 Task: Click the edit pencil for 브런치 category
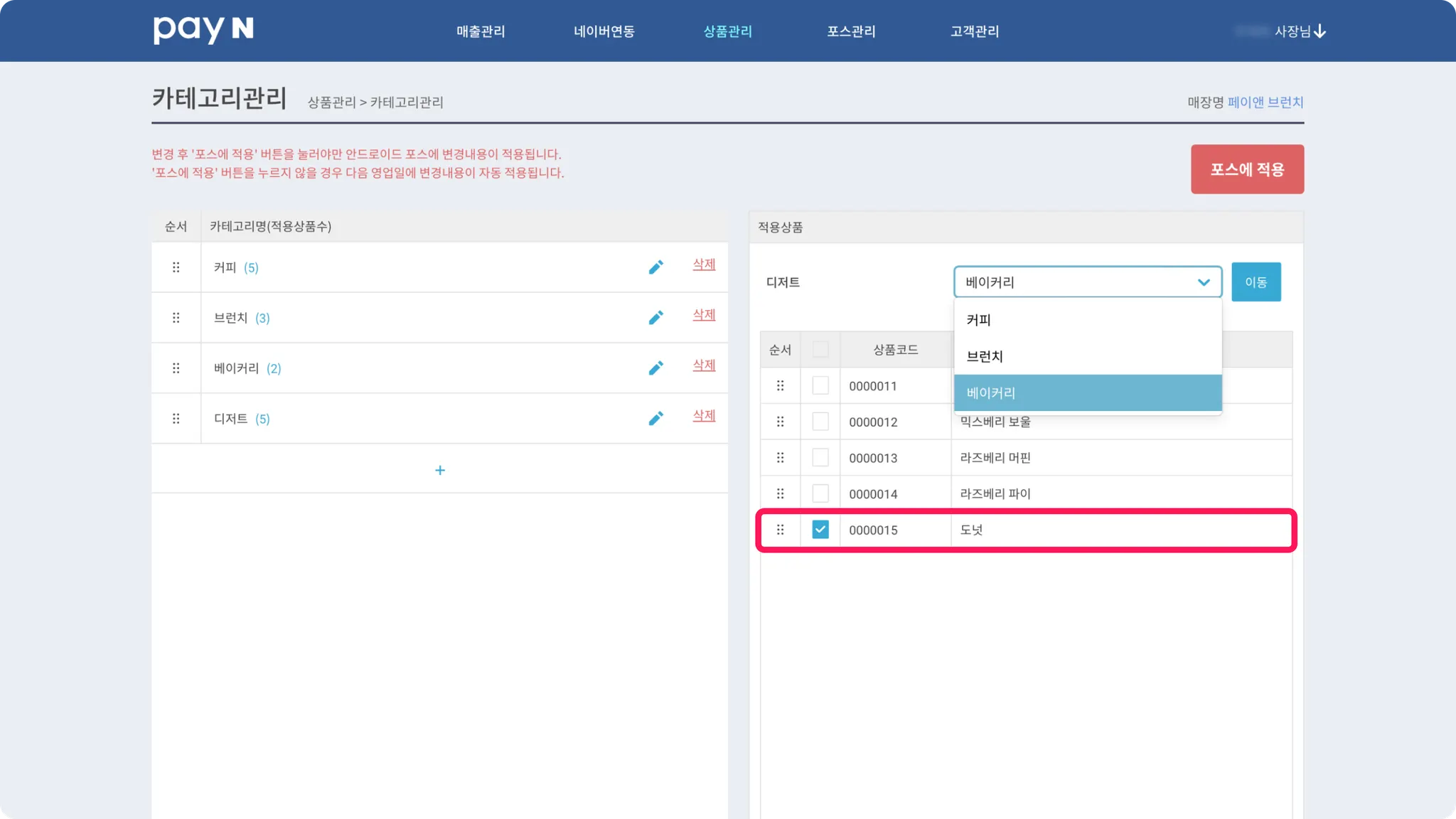tap(655, 318)
